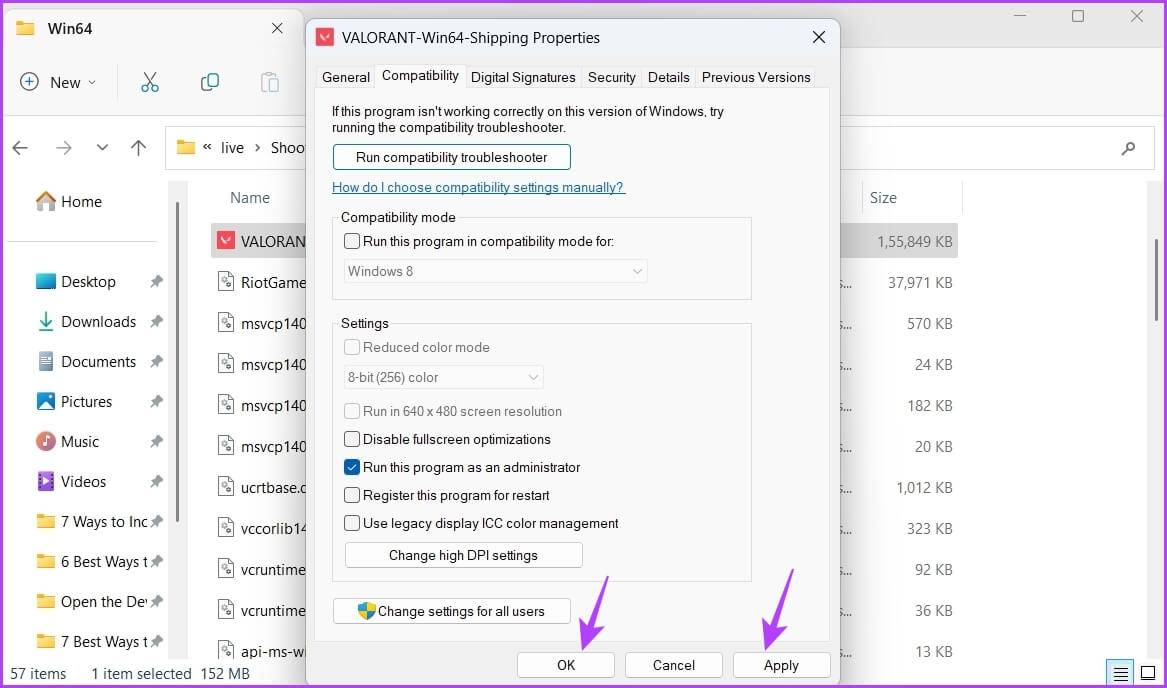
Task: Close the Win64 Explorer tab
Action: [277, 28]
